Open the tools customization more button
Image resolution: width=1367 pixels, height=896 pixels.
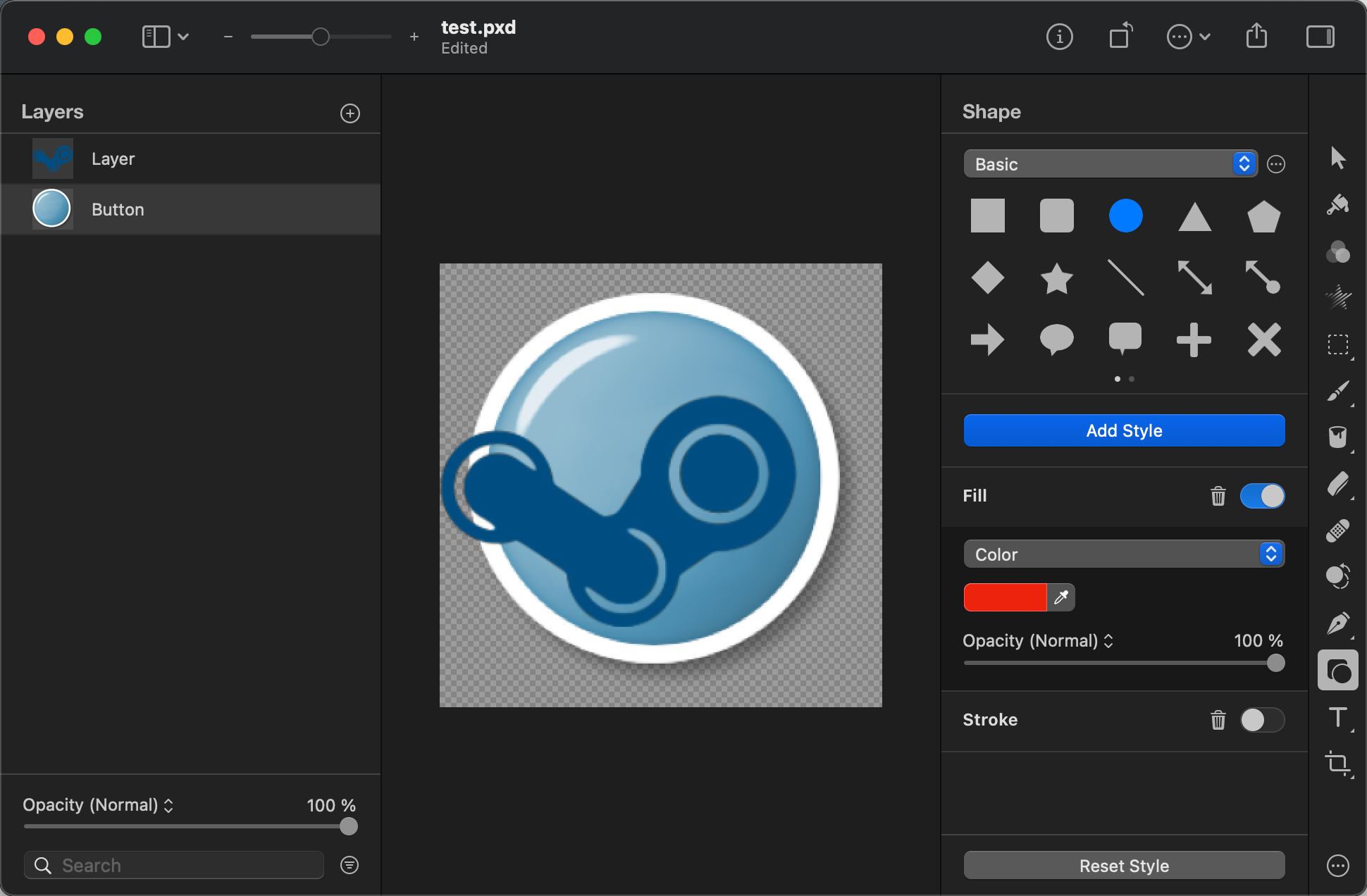coord(1337,866)
